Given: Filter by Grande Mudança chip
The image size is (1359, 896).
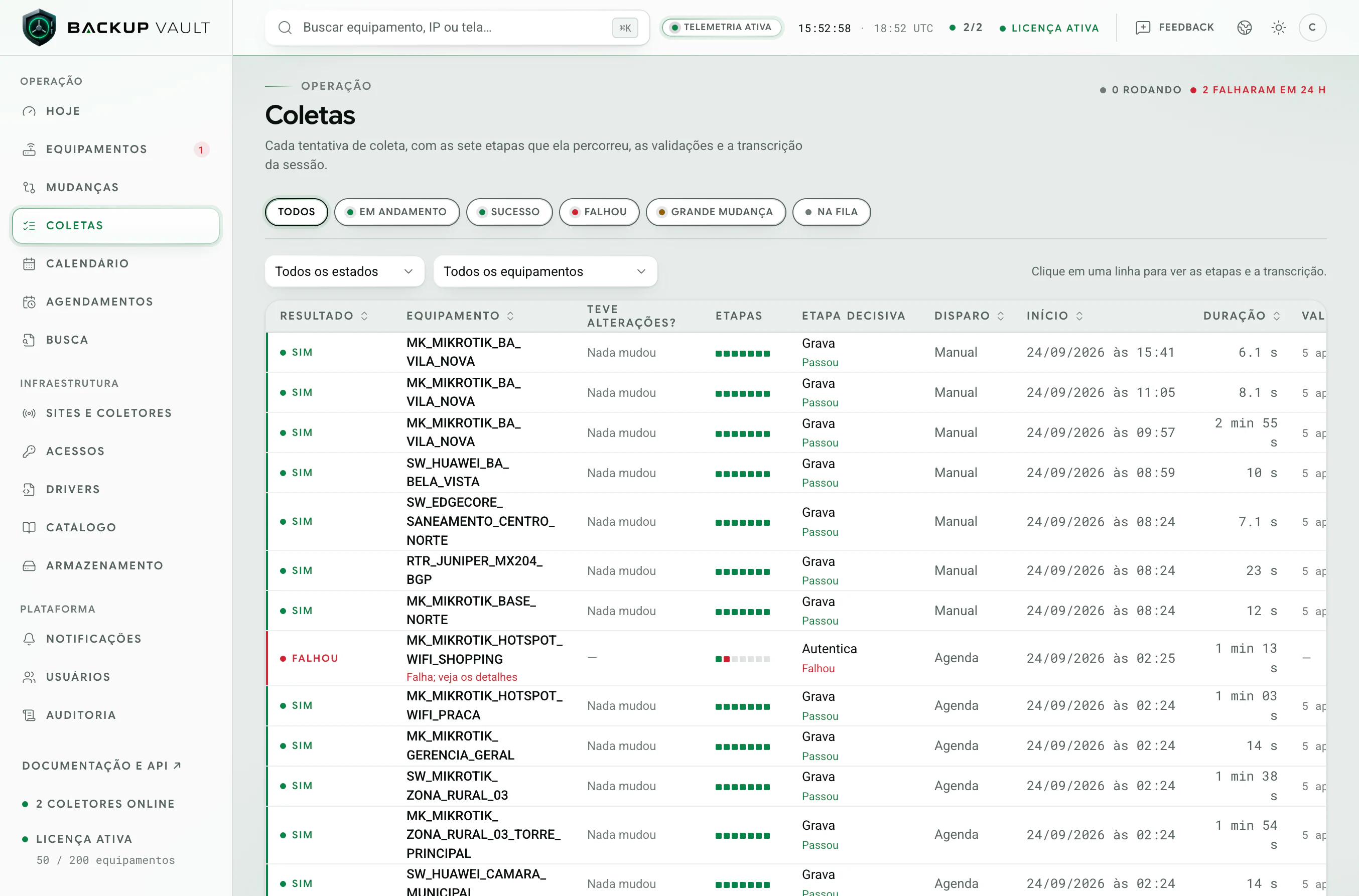Looking at the screenshot, I should click(x=716, y=212).
